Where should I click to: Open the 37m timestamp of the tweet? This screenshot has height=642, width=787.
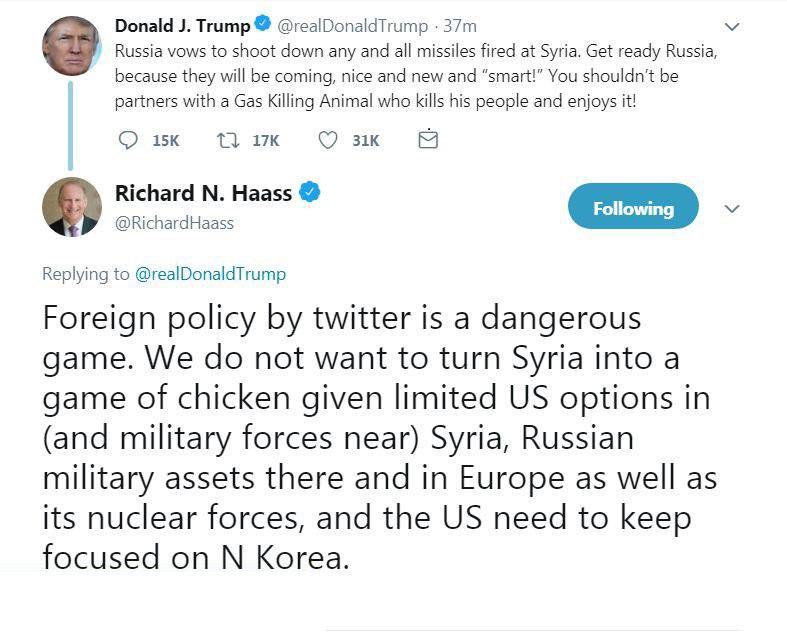[461, 26]
